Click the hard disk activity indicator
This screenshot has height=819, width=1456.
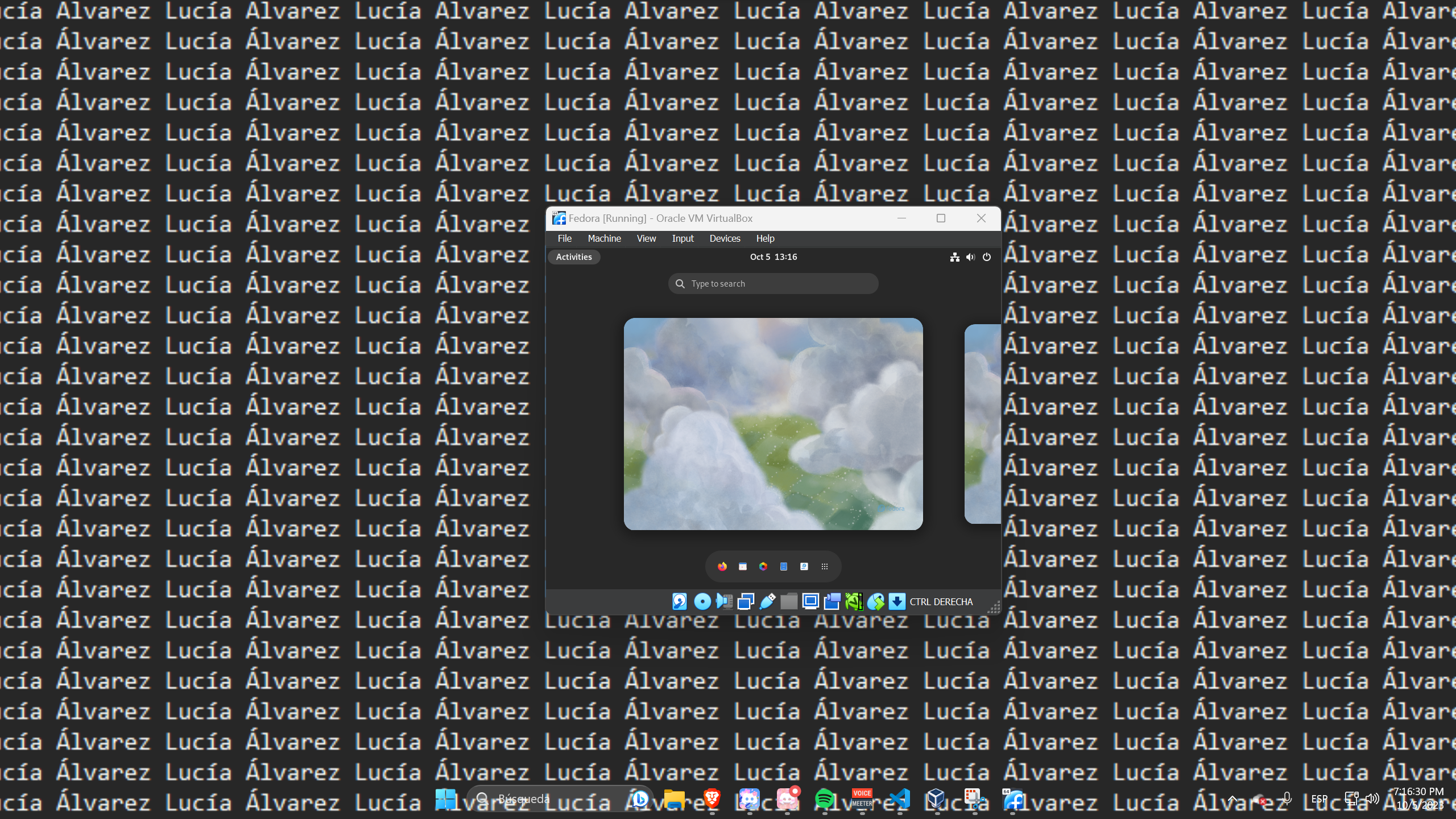(680, 601)
